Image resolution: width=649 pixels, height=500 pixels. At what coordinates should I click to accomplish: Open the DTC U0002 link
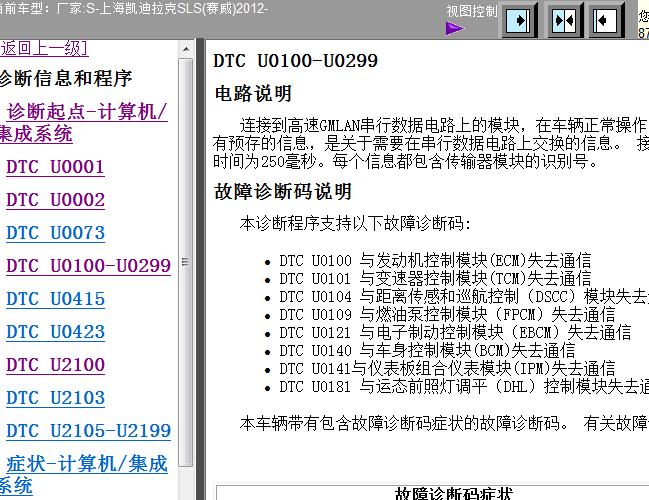tap(55, 200)
